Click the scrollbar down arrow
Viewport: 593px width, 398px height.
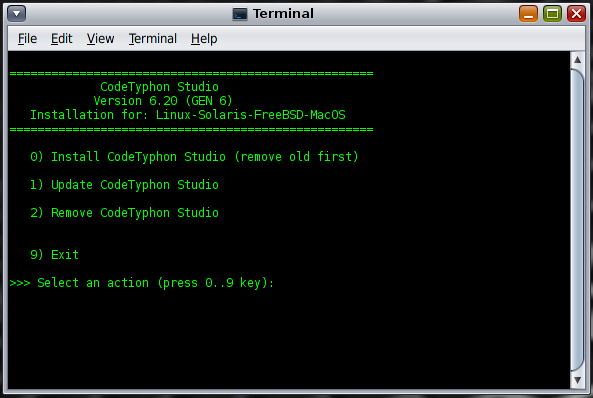point(577,380)
